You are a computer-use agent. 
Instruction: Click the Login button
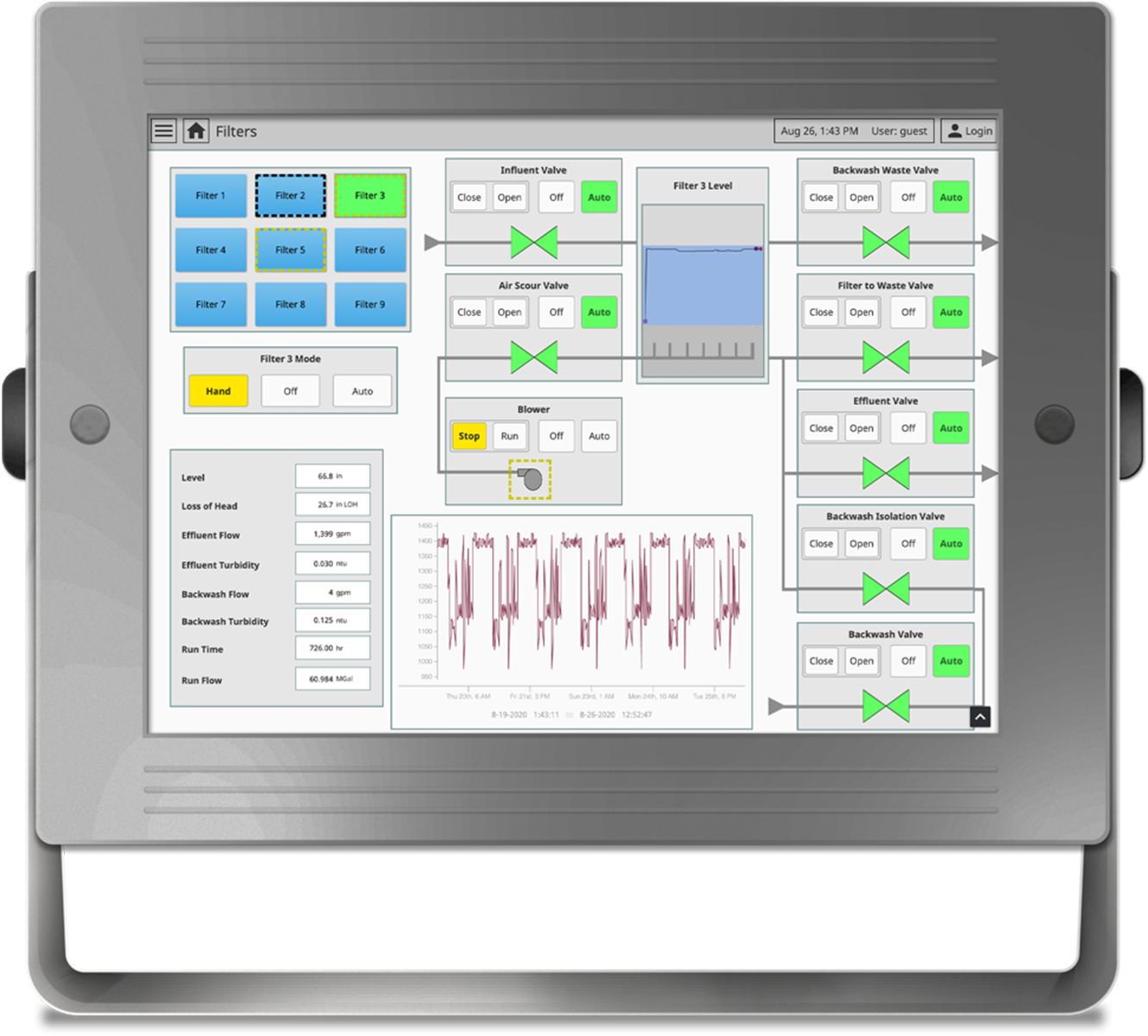(x=975, y=130)
